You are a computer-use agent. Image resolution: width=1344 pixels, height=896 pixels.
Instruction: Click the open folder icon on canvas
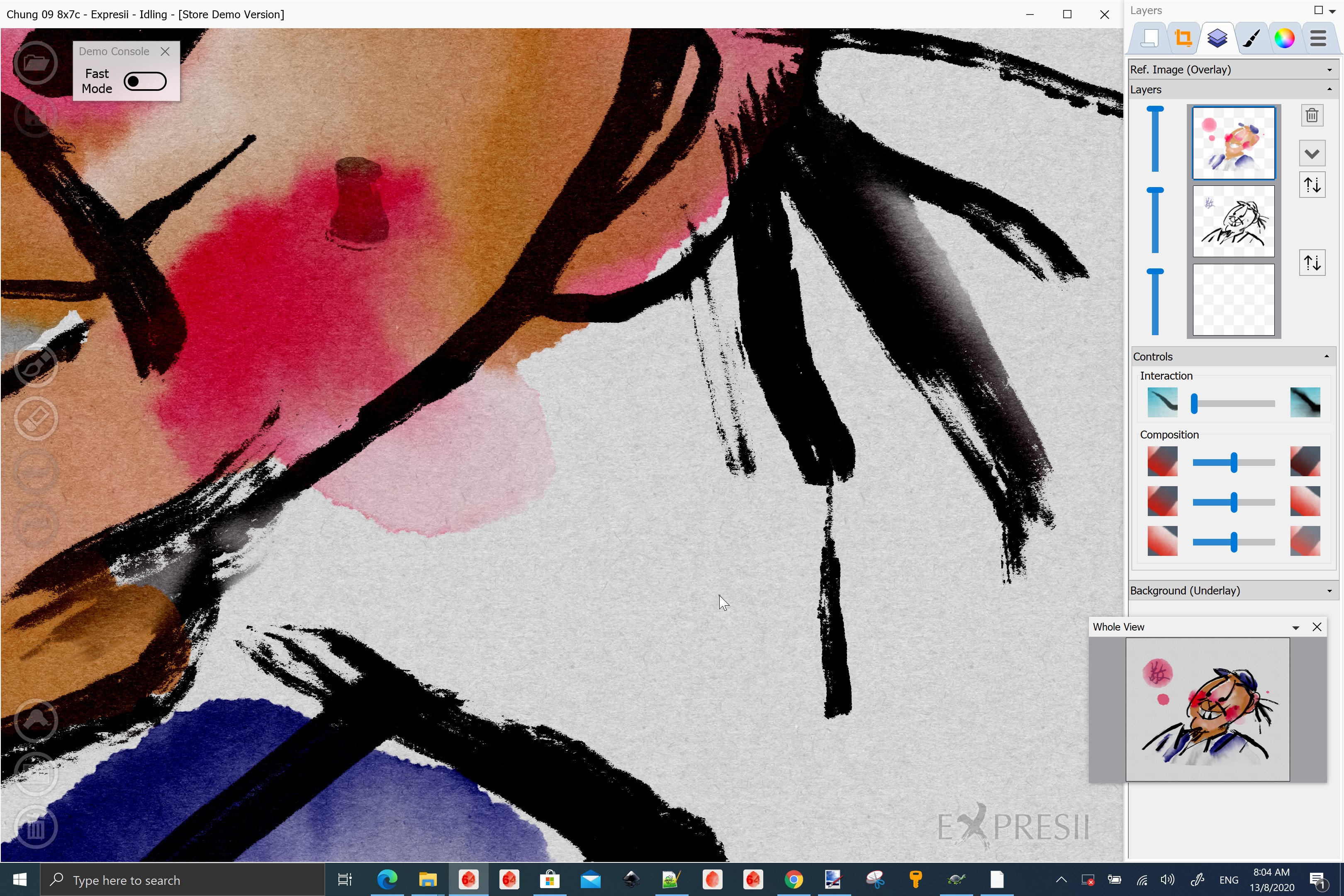point(35,62)
